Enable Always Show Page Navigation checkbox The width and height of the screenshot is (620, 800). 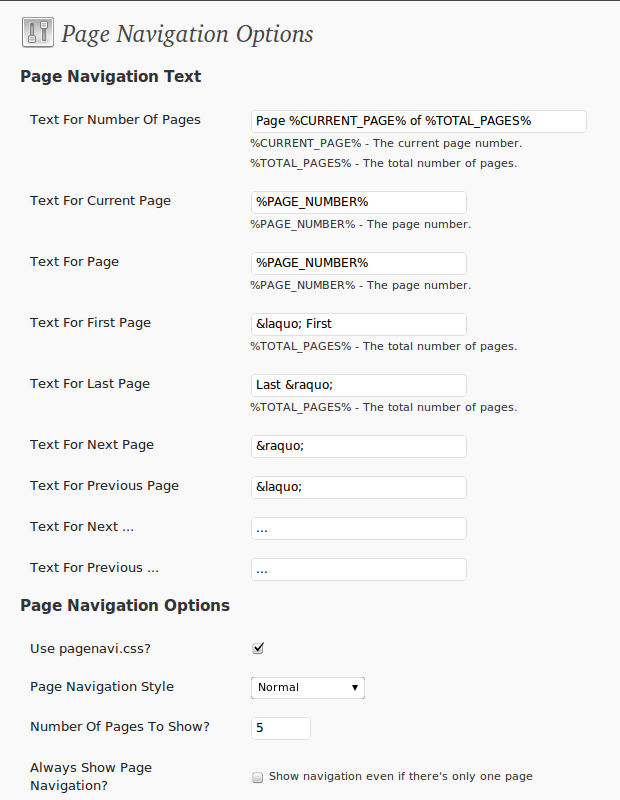pyautogui.click(x=258, y=777)
